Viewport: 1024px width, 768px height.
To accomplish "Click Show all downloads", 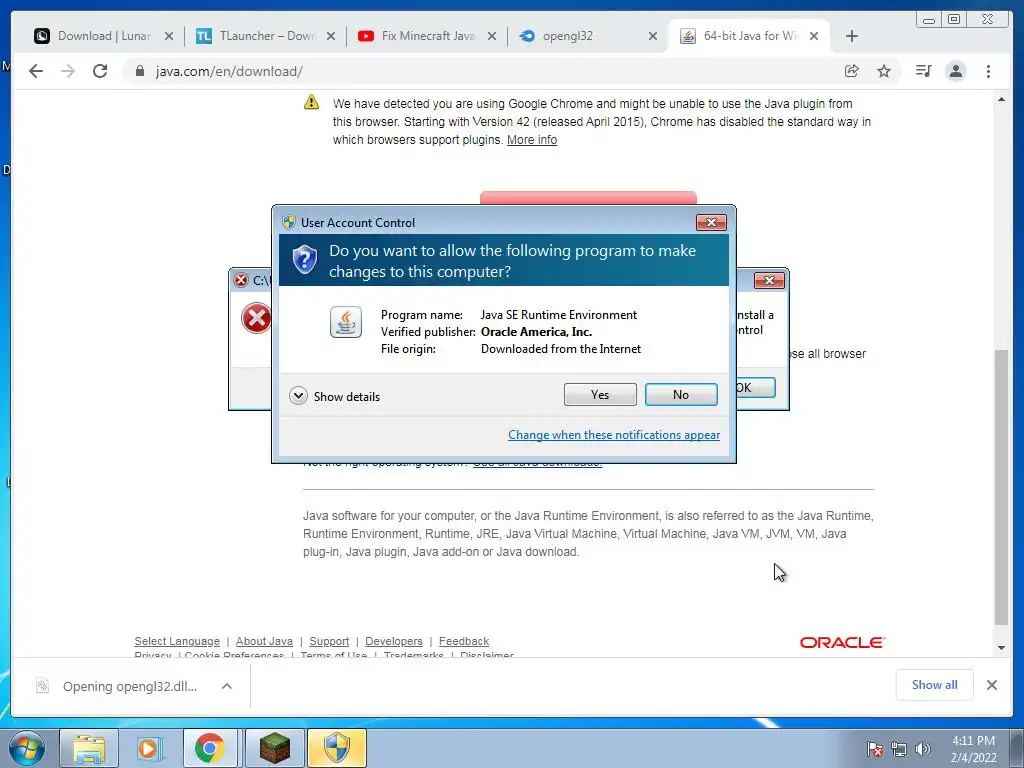I will click(935, 685).
